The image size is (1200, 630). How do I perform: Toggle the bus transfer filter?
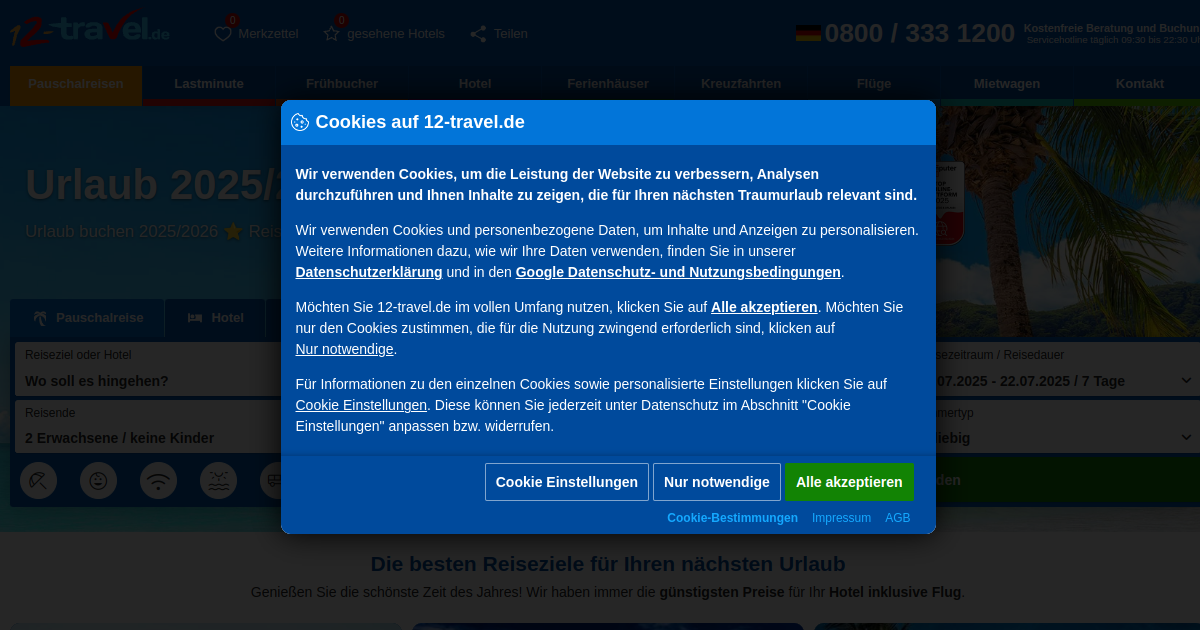[271, 481]
